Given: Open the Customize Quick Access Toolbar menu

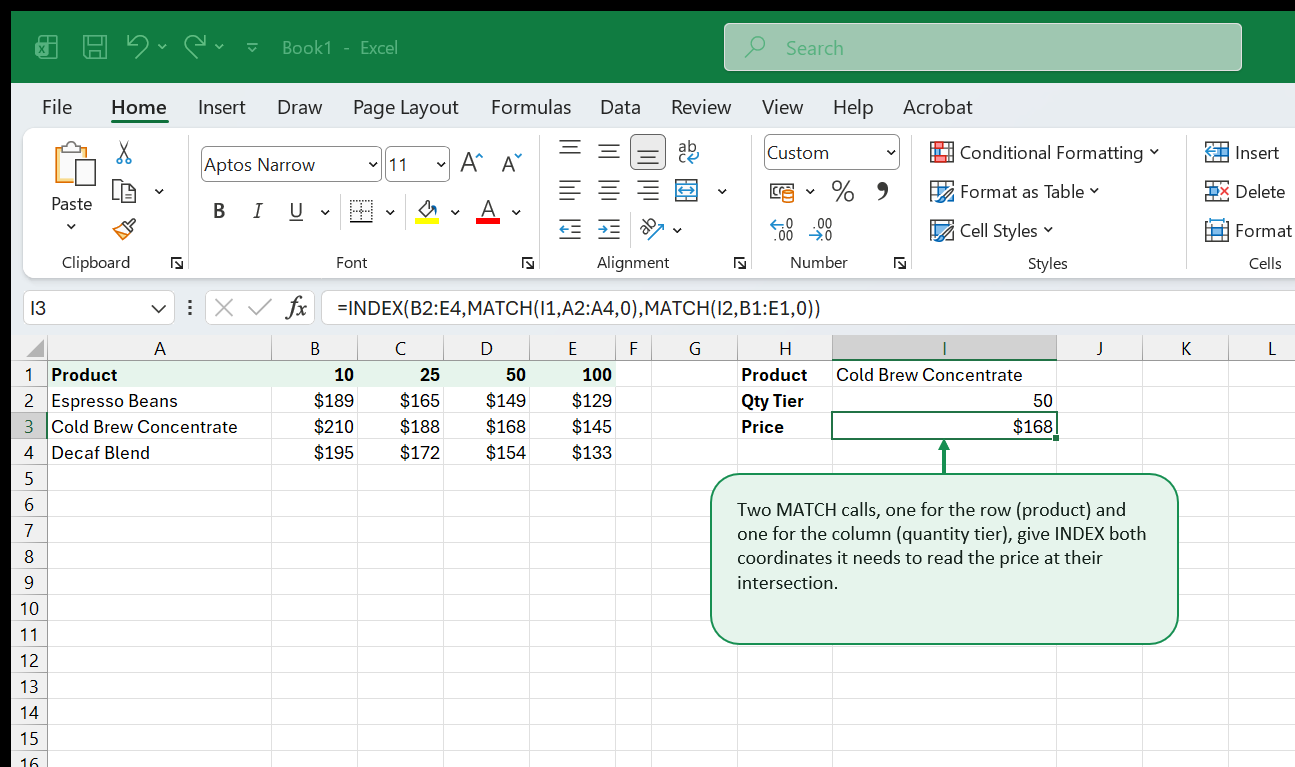Looking at the screenshot, I should [252, 47].
